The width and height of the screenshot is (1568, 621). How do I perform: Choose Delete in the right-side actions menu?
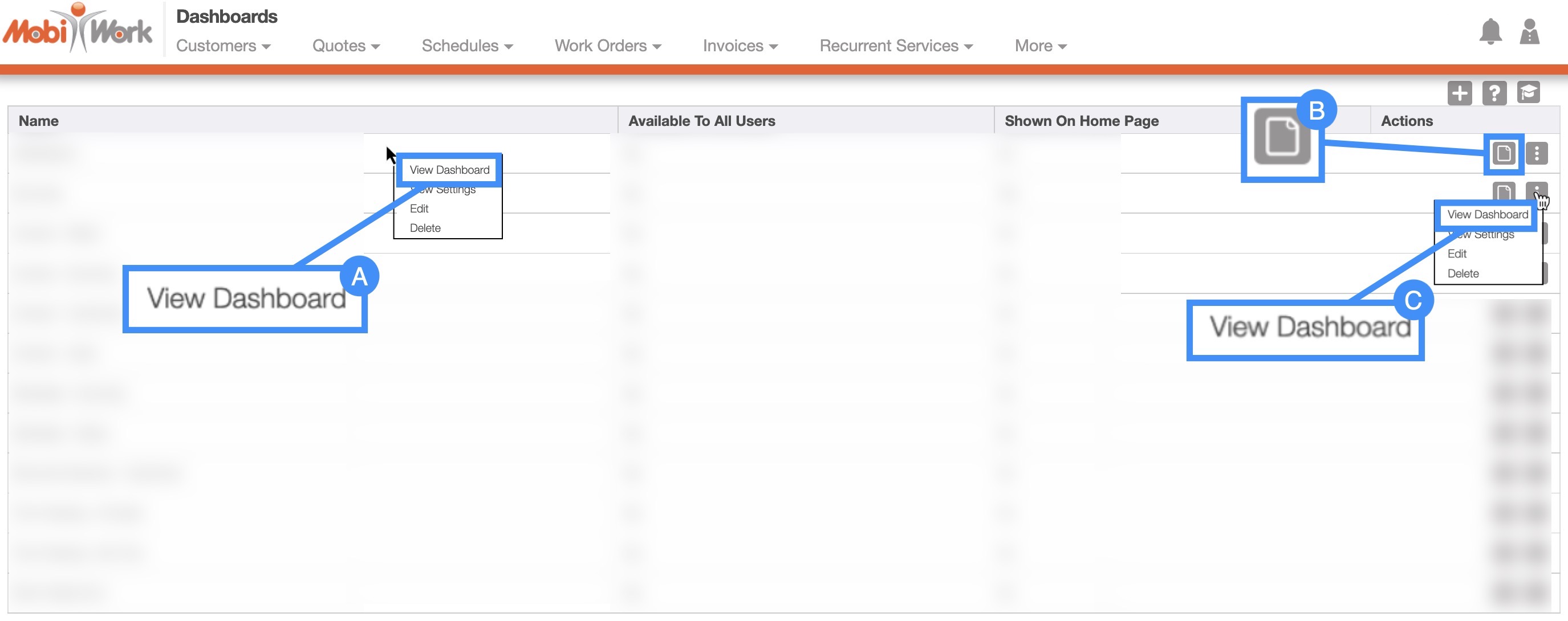pos(1463,273)
